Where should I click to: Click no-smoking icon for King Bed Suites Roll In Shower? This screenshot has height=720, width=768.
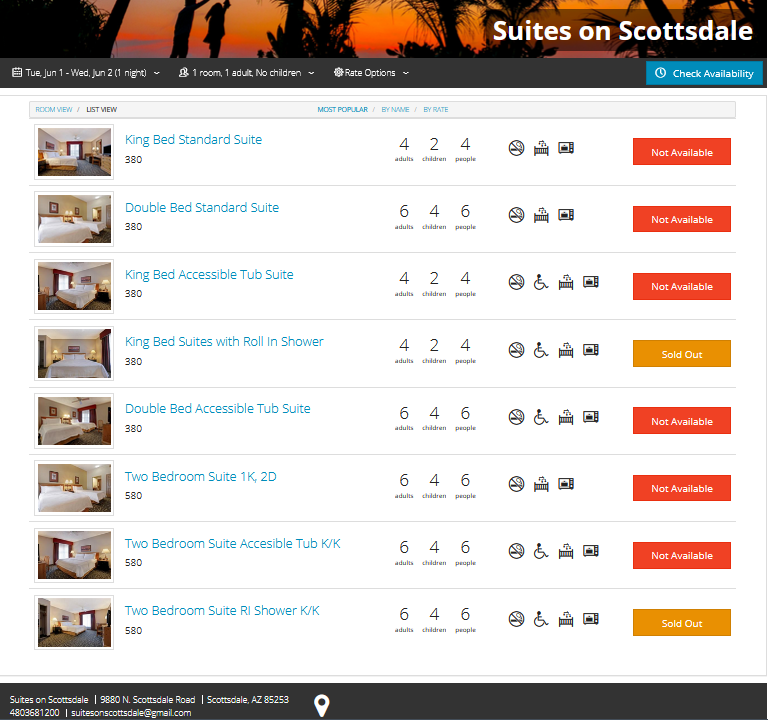[x=516, y=350]
